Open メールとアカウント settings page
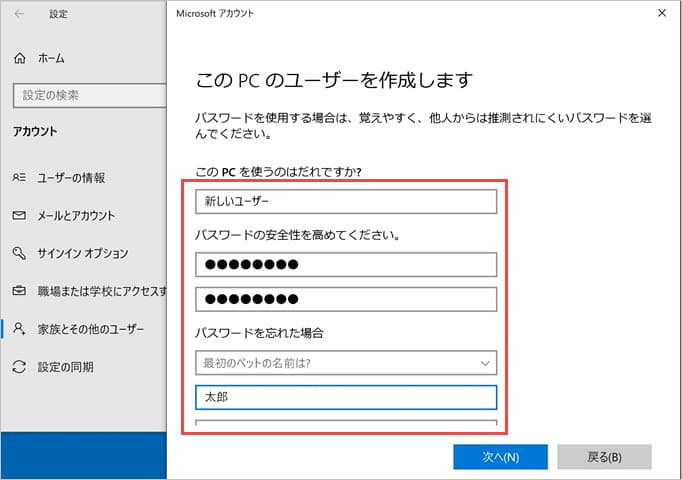The image size is (682, 480). [76, 215]
